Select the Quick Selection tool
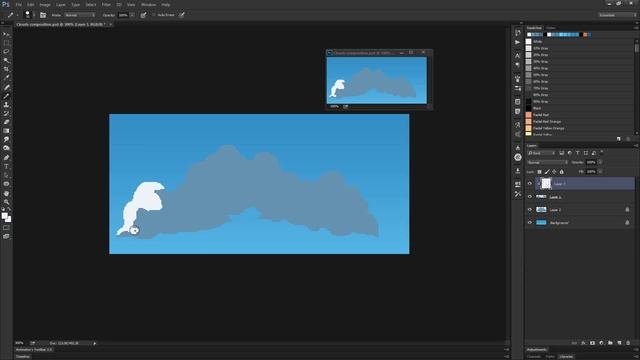 [x=6, y=60]
